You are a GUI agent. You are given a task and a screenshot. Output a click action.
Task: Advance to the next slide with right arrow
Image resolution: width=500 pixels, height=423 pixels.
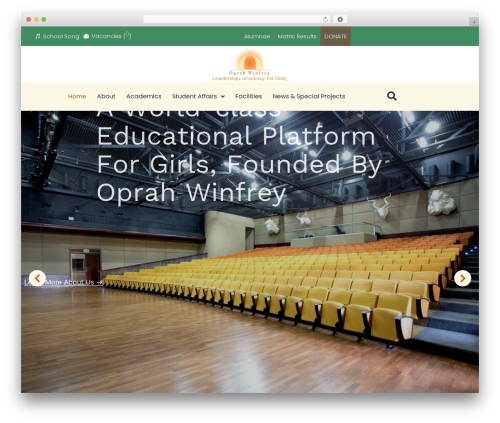pos(463,278)
